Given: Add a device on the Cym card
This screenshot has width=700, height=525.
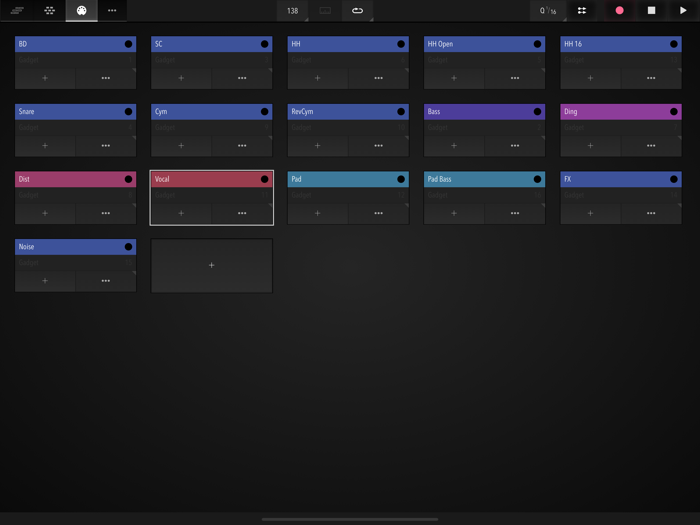Looking at the screenshot, I should [181, 146].
